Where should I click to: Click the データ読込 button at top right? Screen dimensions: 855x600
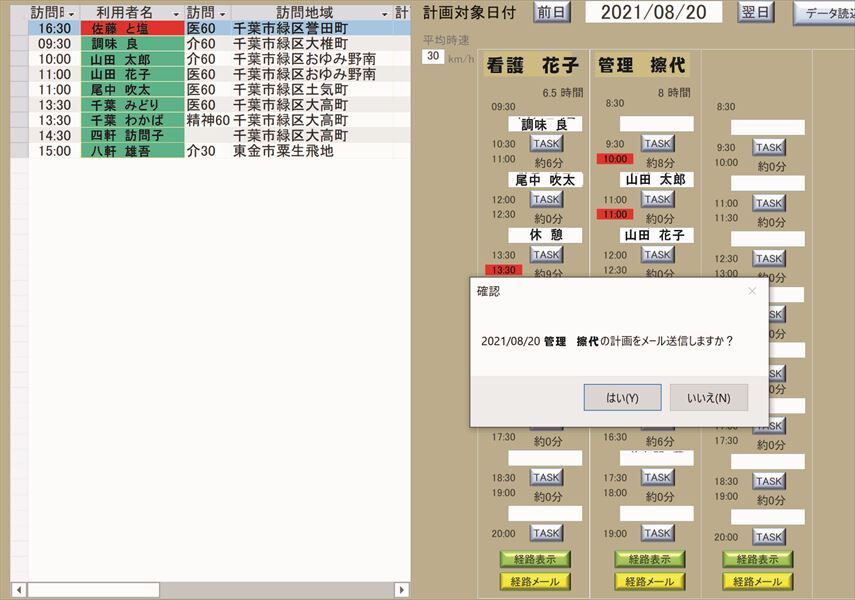824,13
